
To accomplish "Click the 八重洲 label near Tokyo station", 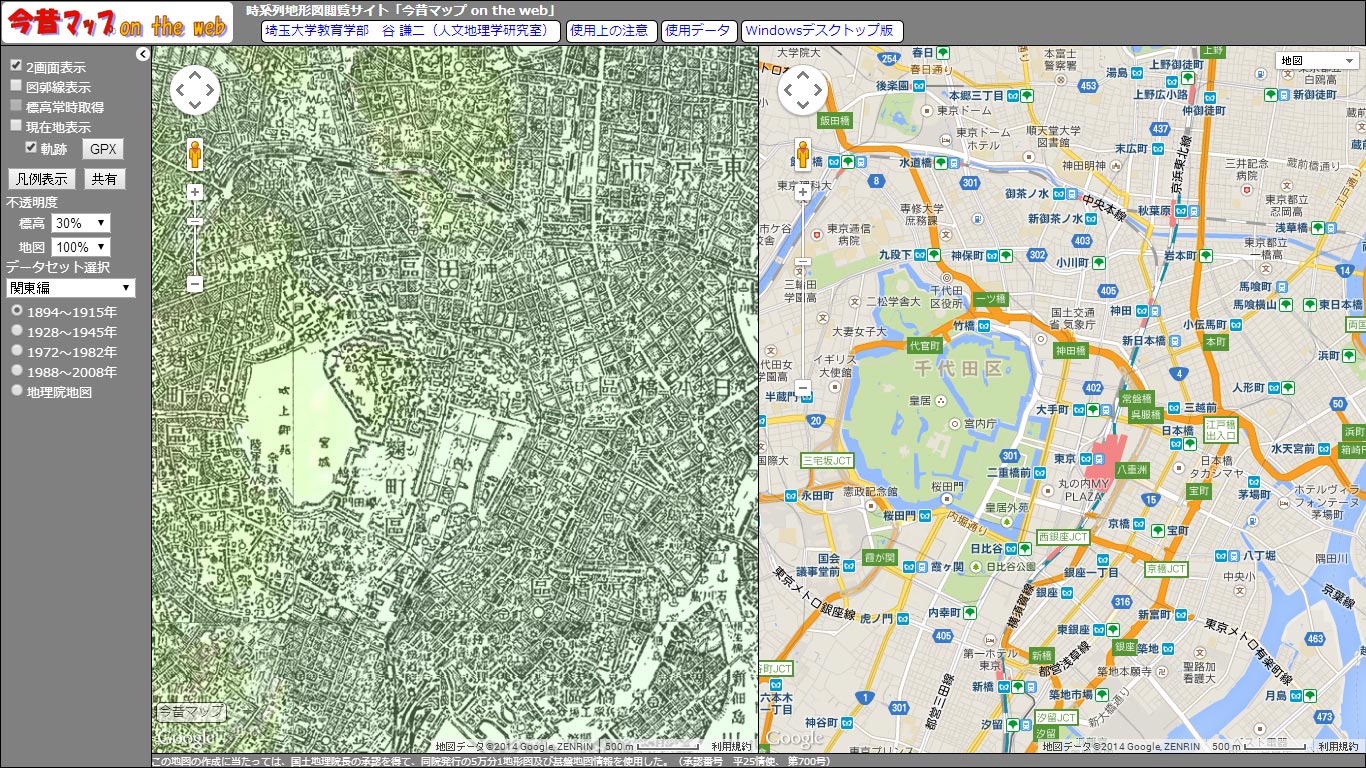I will click(x=1132, y=468).
